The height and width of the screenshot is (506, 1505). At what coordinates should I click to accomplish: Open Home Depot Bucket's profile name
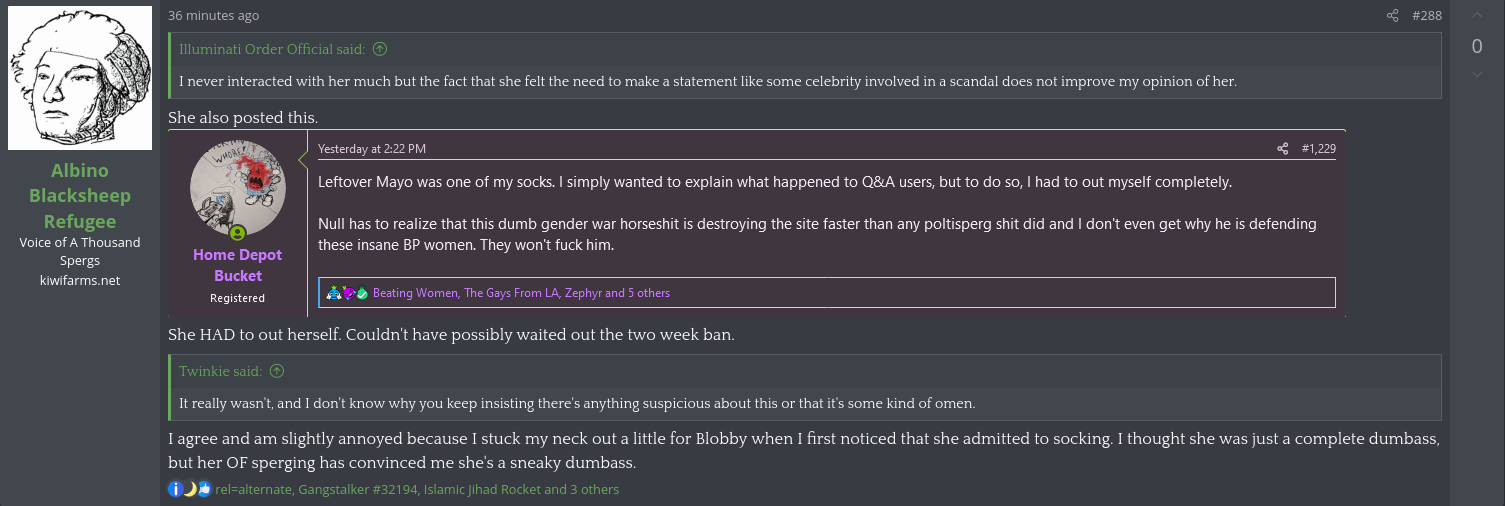pos(238,265)
